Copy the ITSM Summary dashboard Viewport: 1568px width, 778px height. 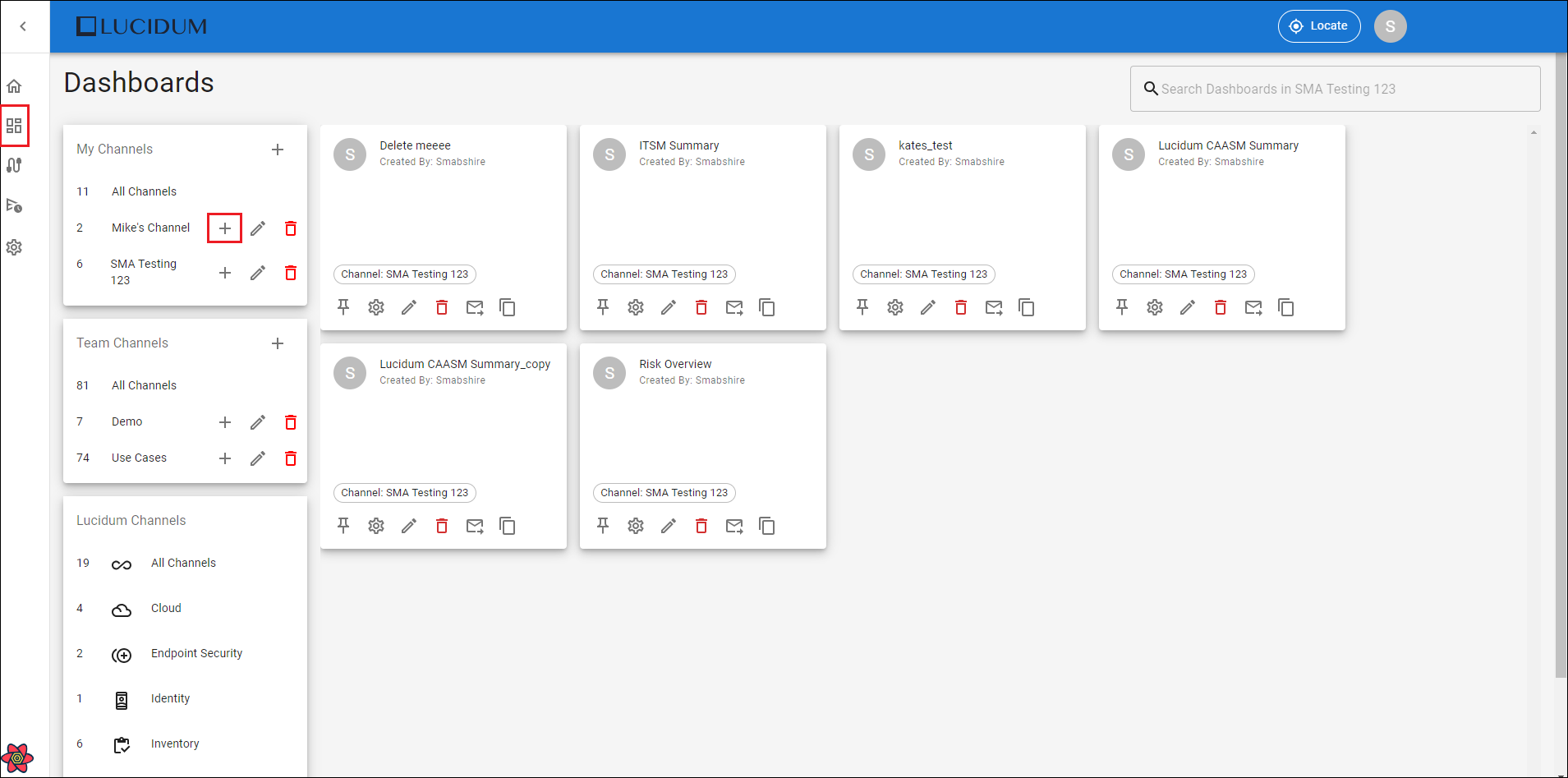click(767, 307)
